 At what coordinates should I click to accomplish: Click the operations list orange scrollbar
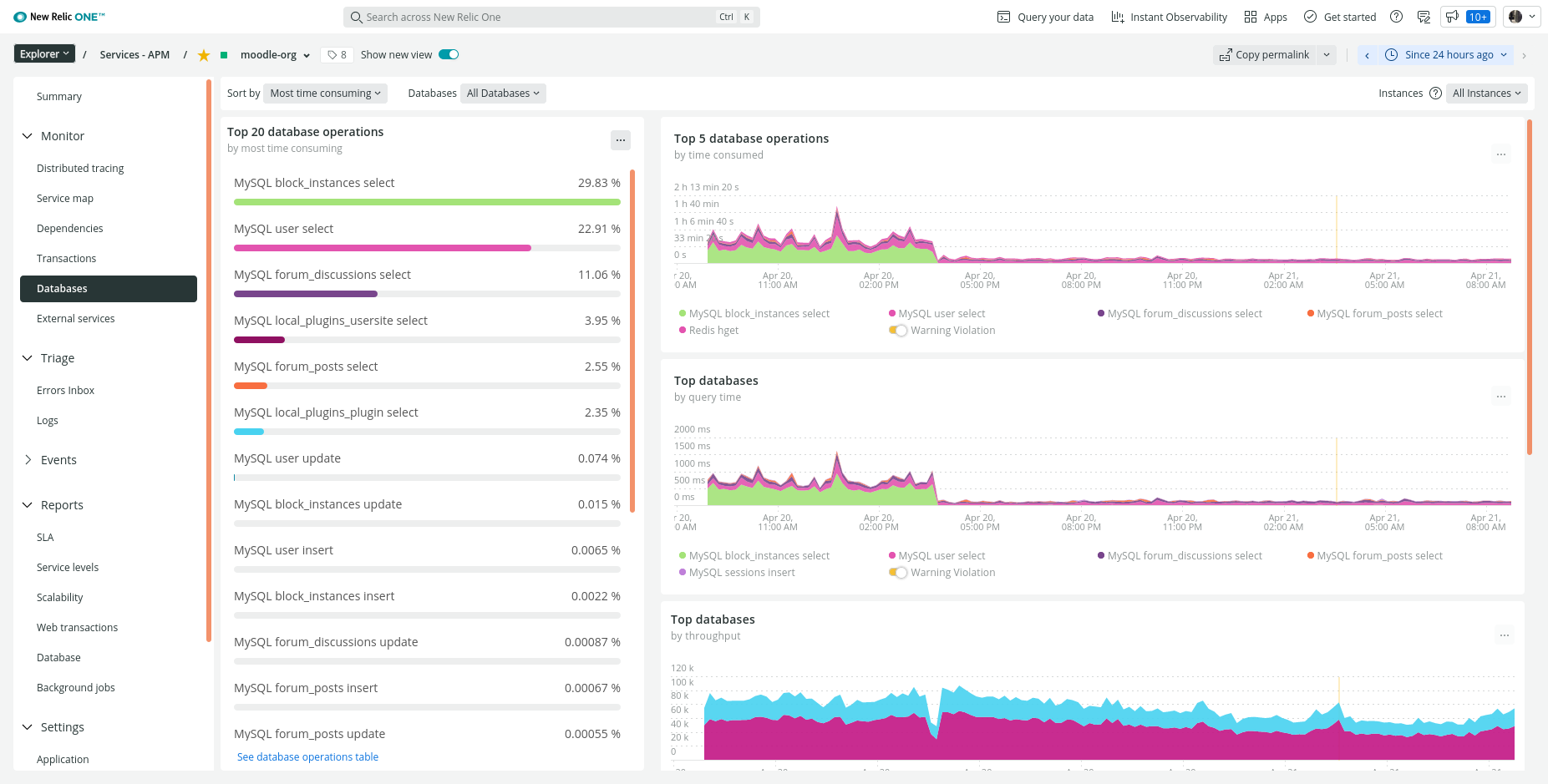[x=632, y=341]
